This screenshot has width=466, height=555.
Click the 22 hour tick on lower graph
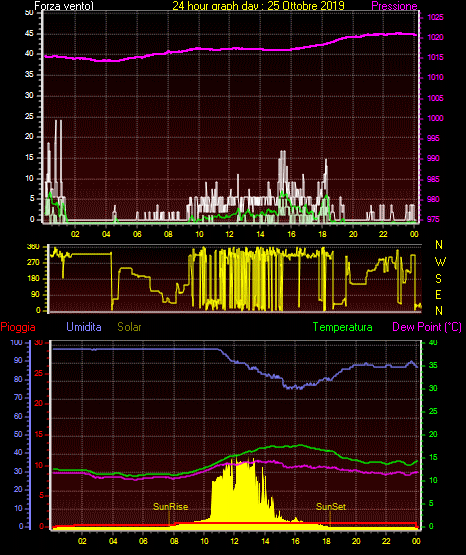386,541
